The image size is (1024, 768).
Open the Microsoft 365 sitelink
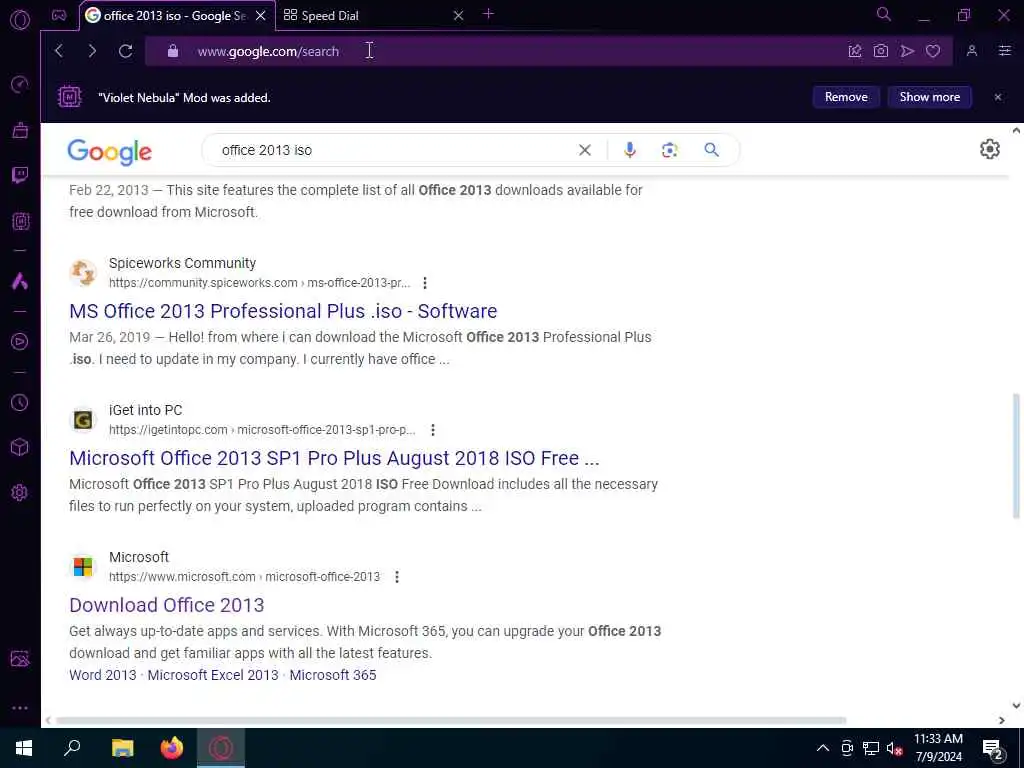pos(333,675)
